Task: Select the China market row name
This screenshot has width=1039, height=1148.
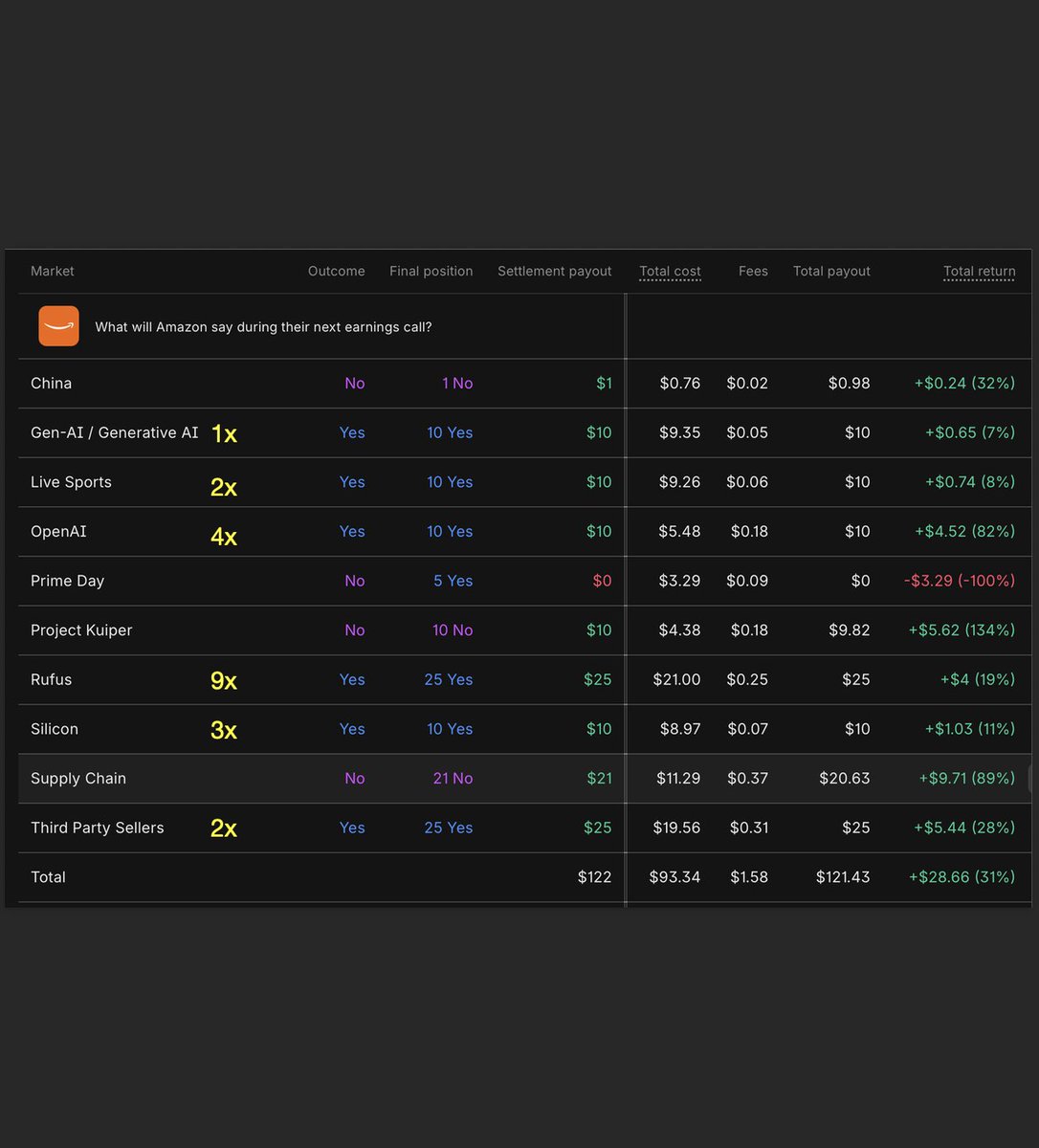Action: click(x=51, y=384)
